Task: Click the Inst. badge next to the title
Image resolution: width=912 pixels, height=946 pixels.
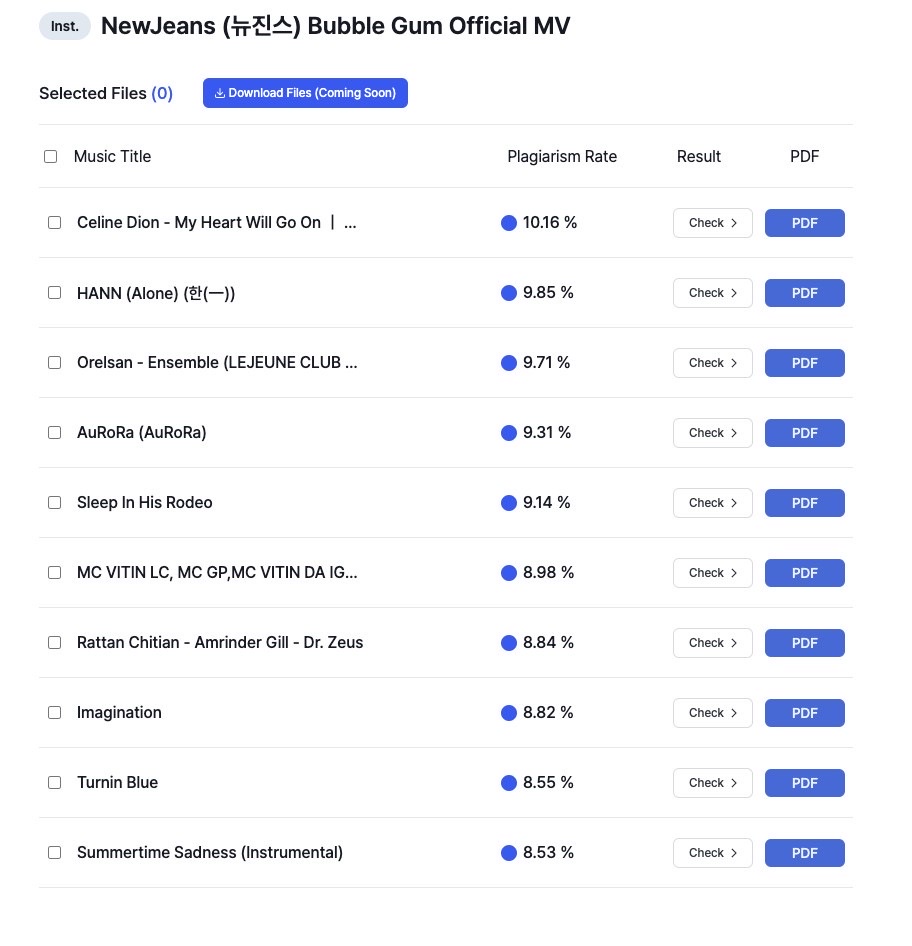Action: [x=65, y=26]
